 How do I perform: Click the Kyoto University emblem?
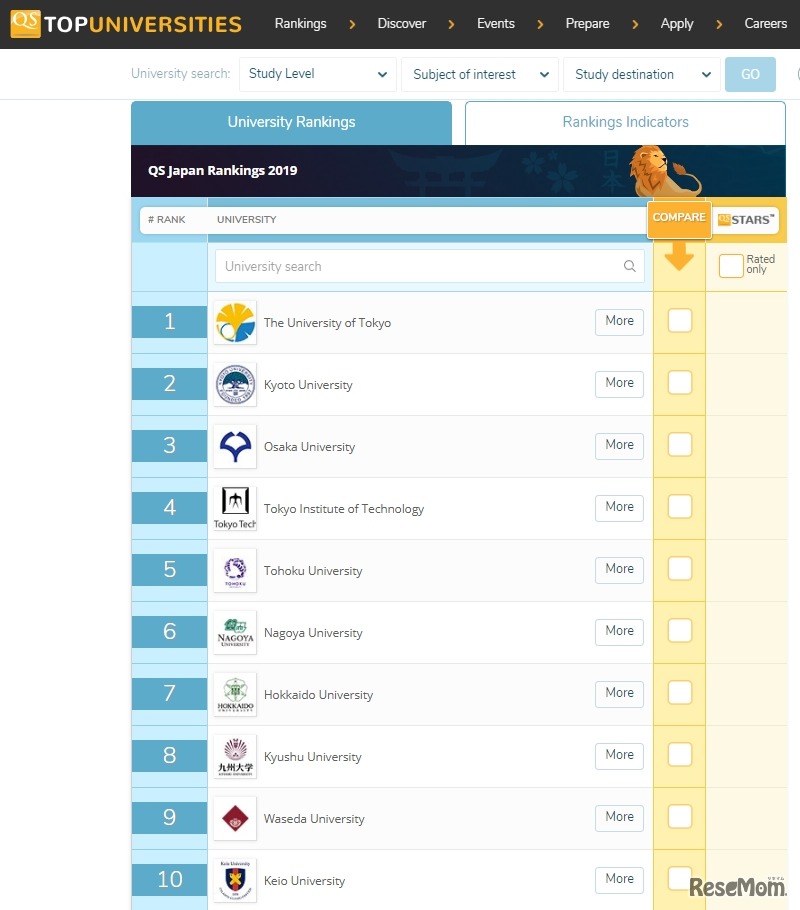(234, 383)
